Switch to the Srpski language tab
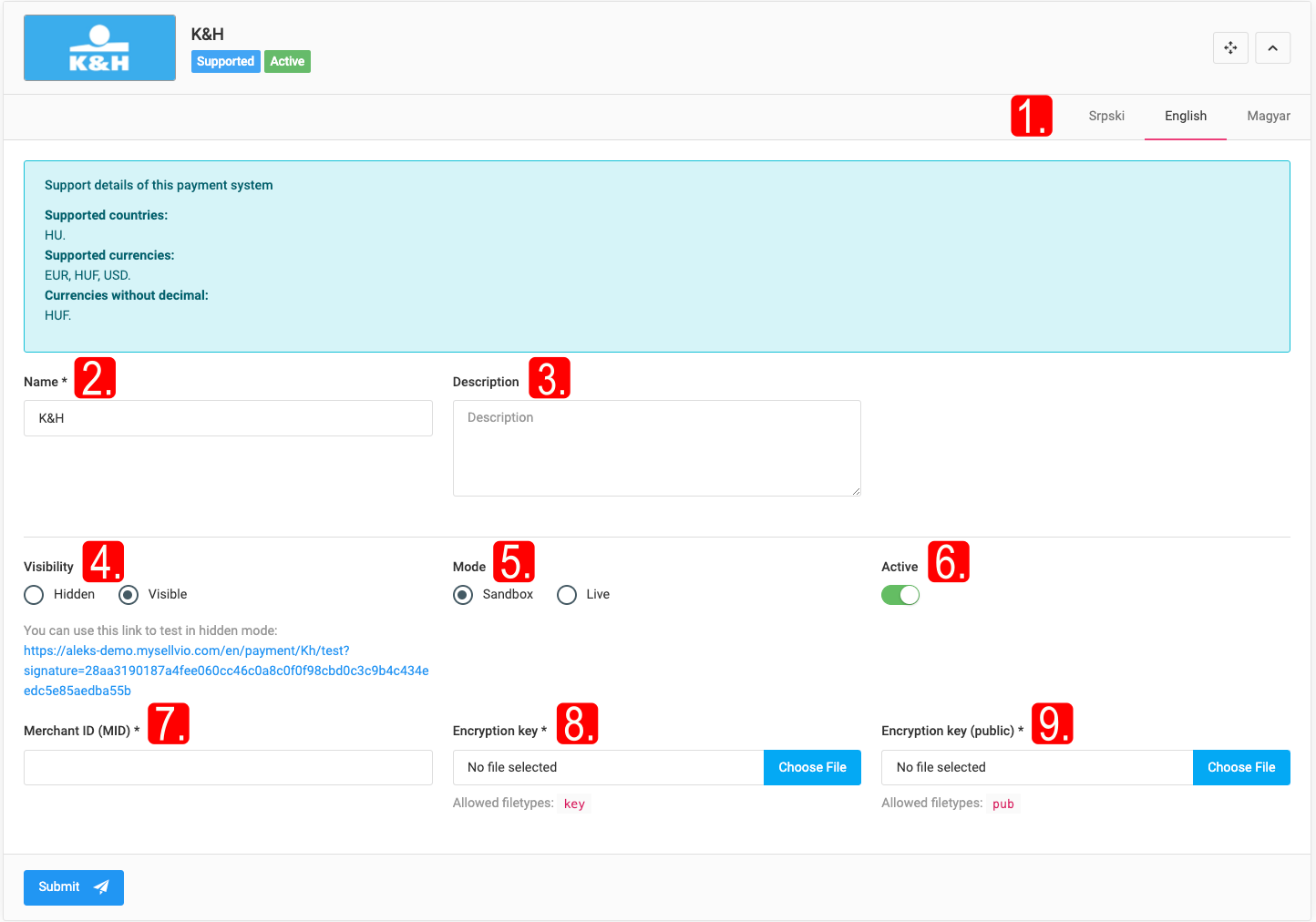Image resolution: width=1316 pixels, height=922 pixels. pyautogui.click(x=1105, y=116)
